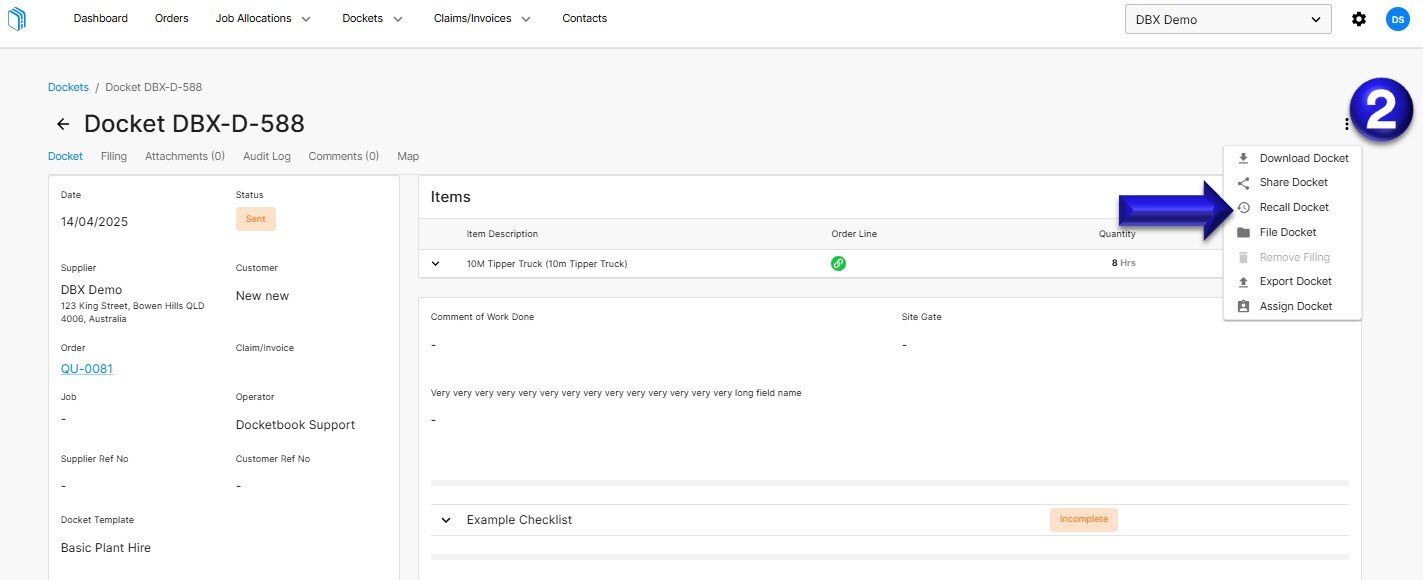Viewport: 1423px width, 580px height.
Task: Click the Site Gate field label
Action: (922, 317)
